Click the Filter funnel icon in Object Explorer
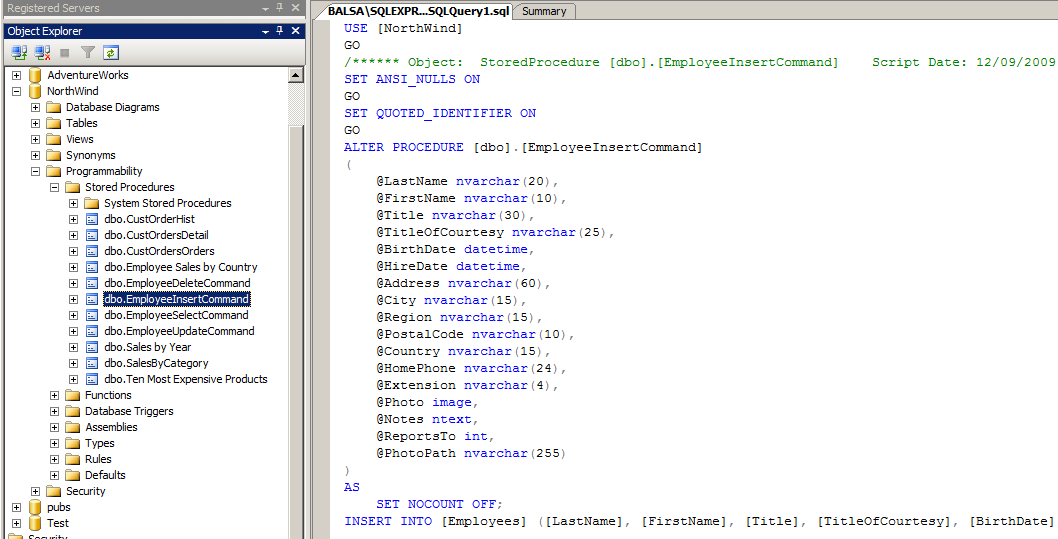This screenshot has width=1058, height=539. [88, 52]
